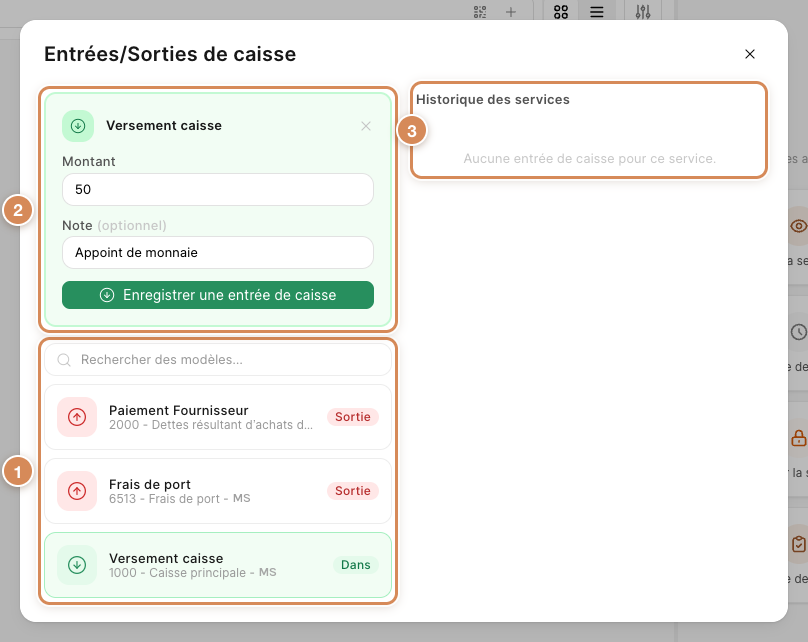
Task: Click the 1000 - Caisse principale subtitle
Action: (x=192, y=573)
